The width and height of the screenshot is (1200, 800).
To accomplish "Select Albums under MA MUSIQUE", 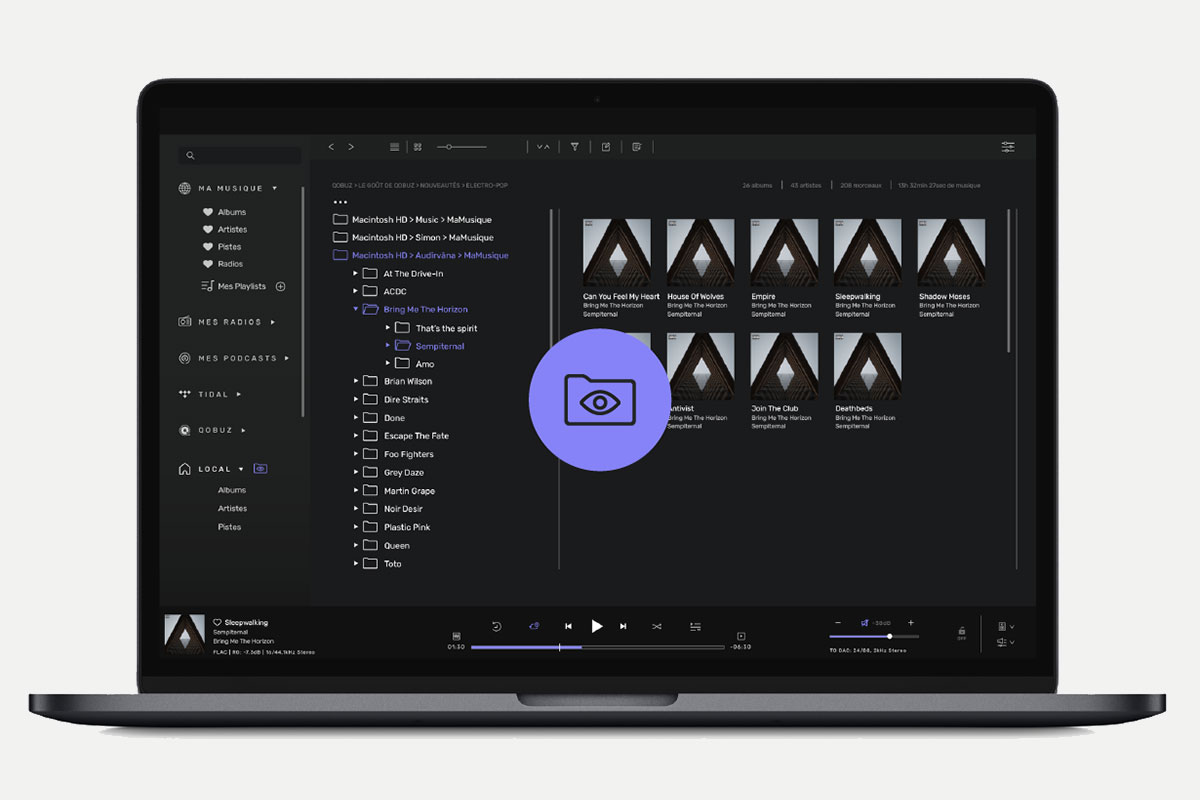I will tap(229, 211).
